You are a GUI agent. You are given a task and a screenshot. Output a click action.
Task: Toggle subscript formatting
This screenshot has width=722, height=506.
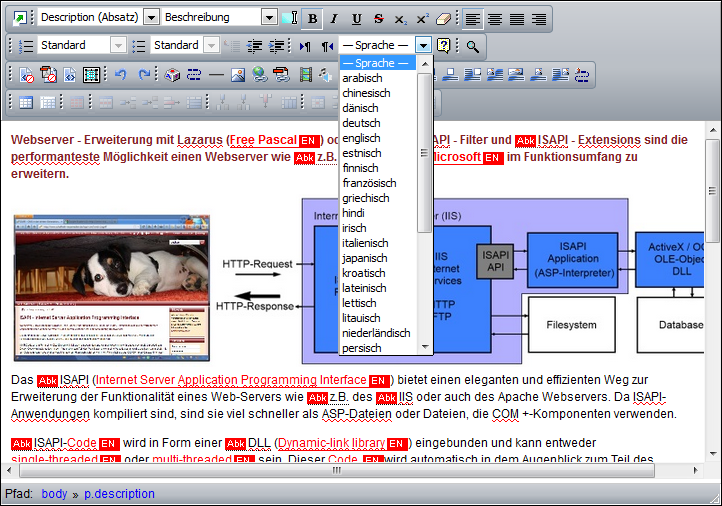click(400, 18)
